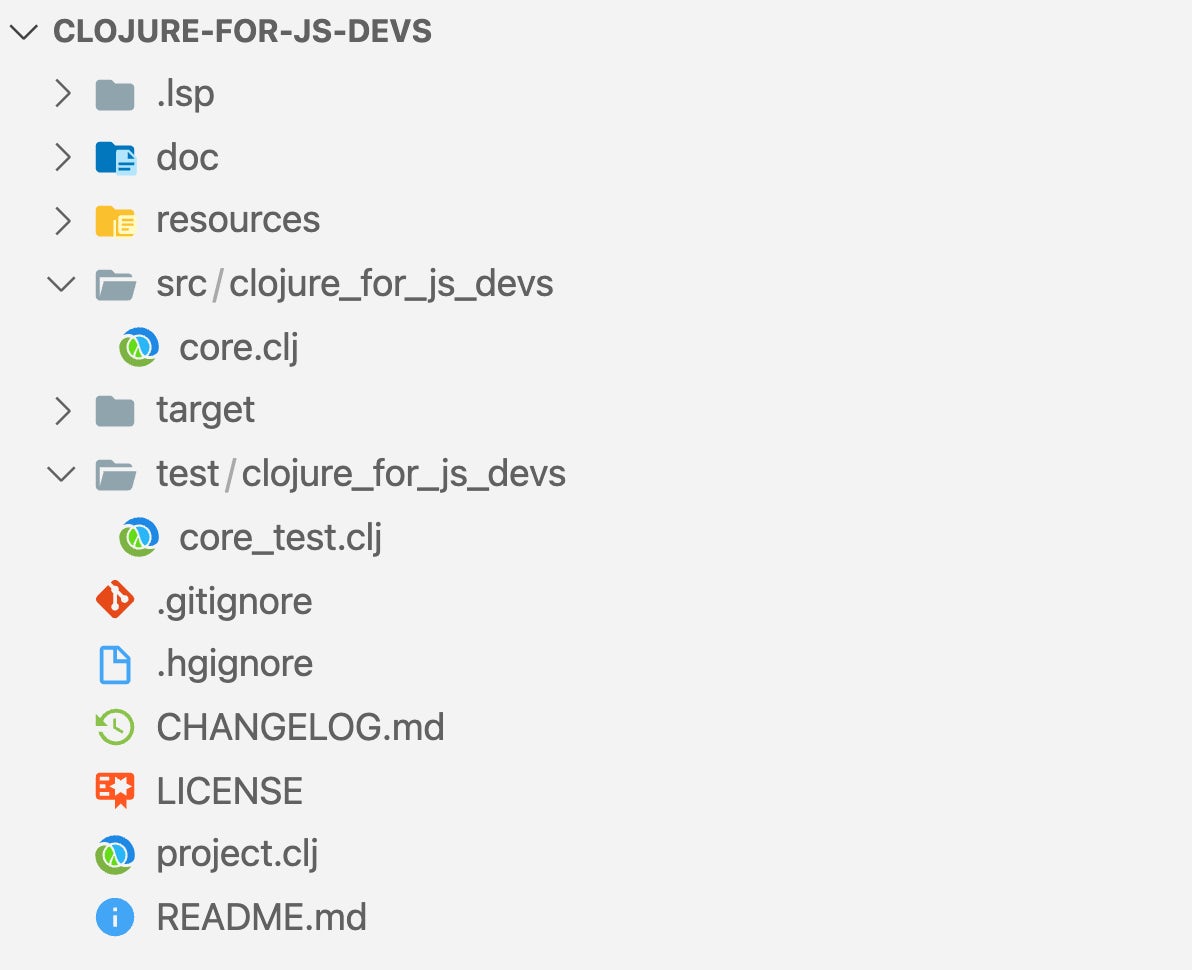Click the Clojure icon next to core_test.clj
This screenshot has height=970, width=1192.
138,537
